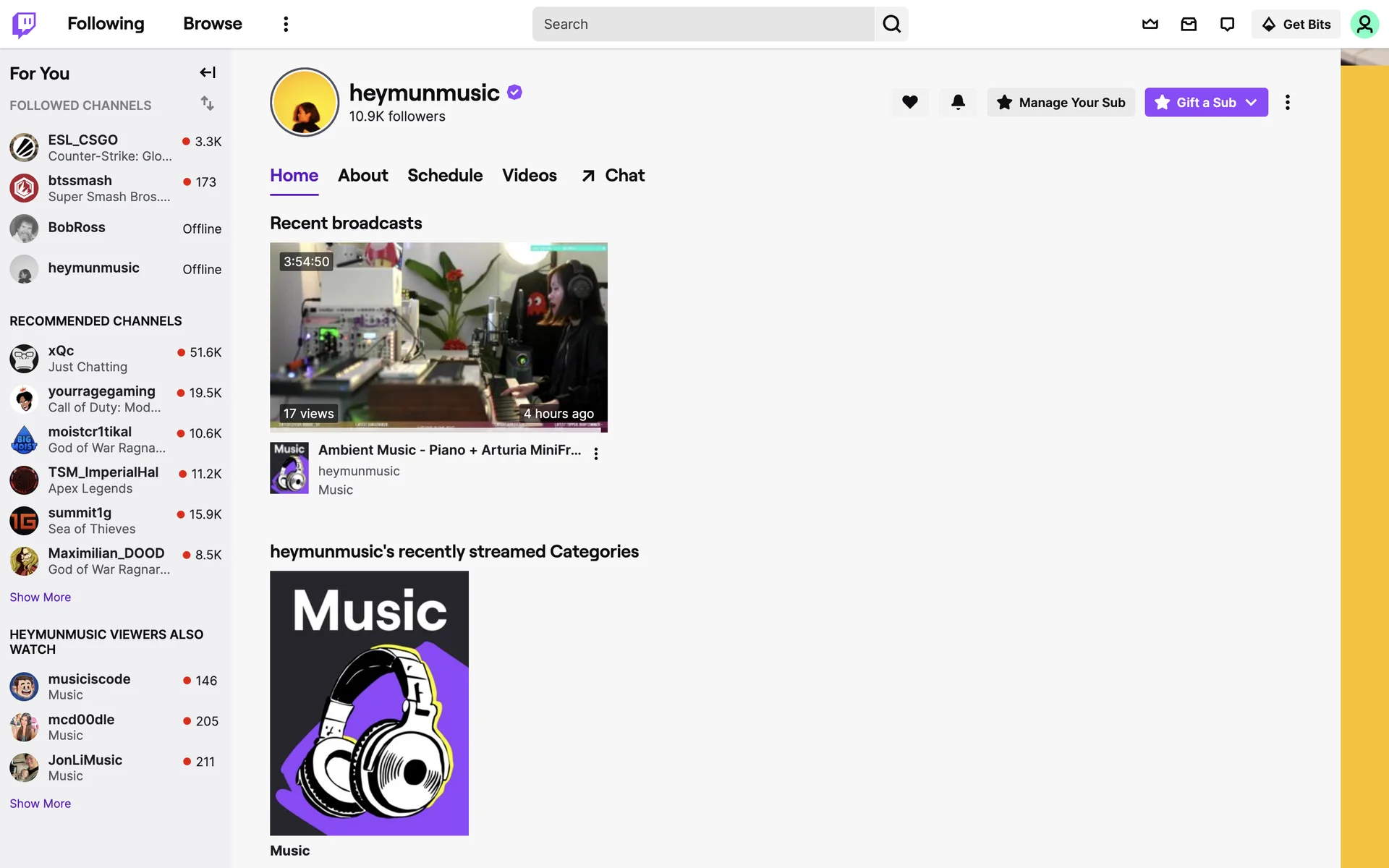Toggle channel notifications bell
The width and height of the screenshot is (1389, 868).
point(958,102)
